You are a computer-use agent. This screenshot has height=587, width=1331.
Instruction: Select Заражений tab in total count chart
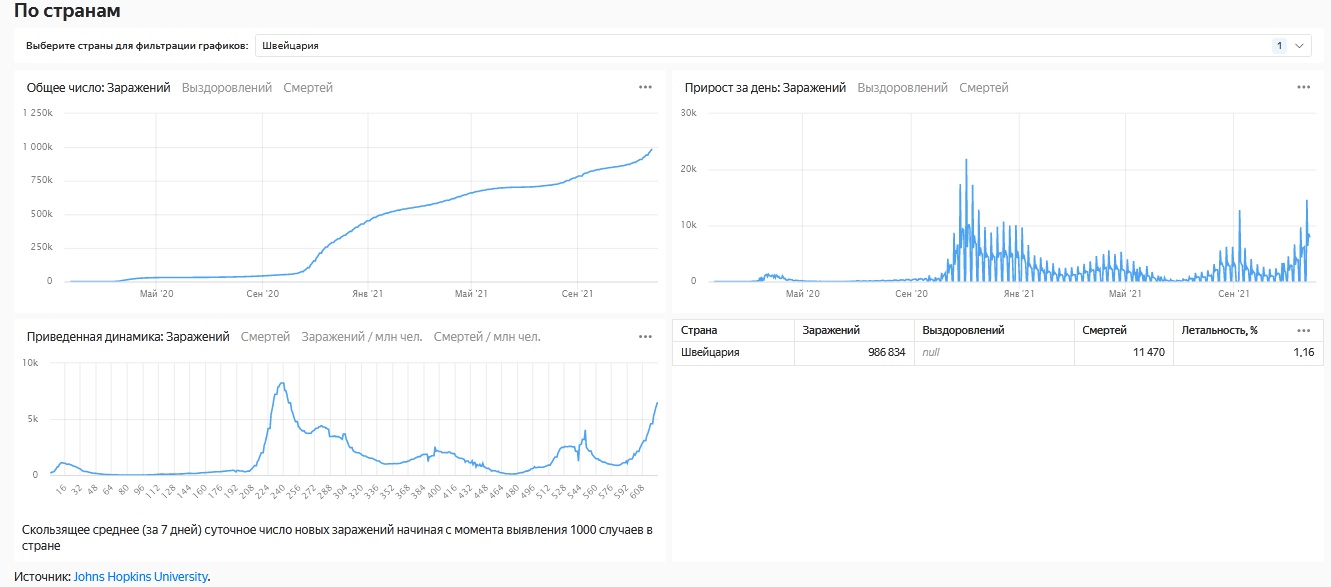(x=138, y=88)
